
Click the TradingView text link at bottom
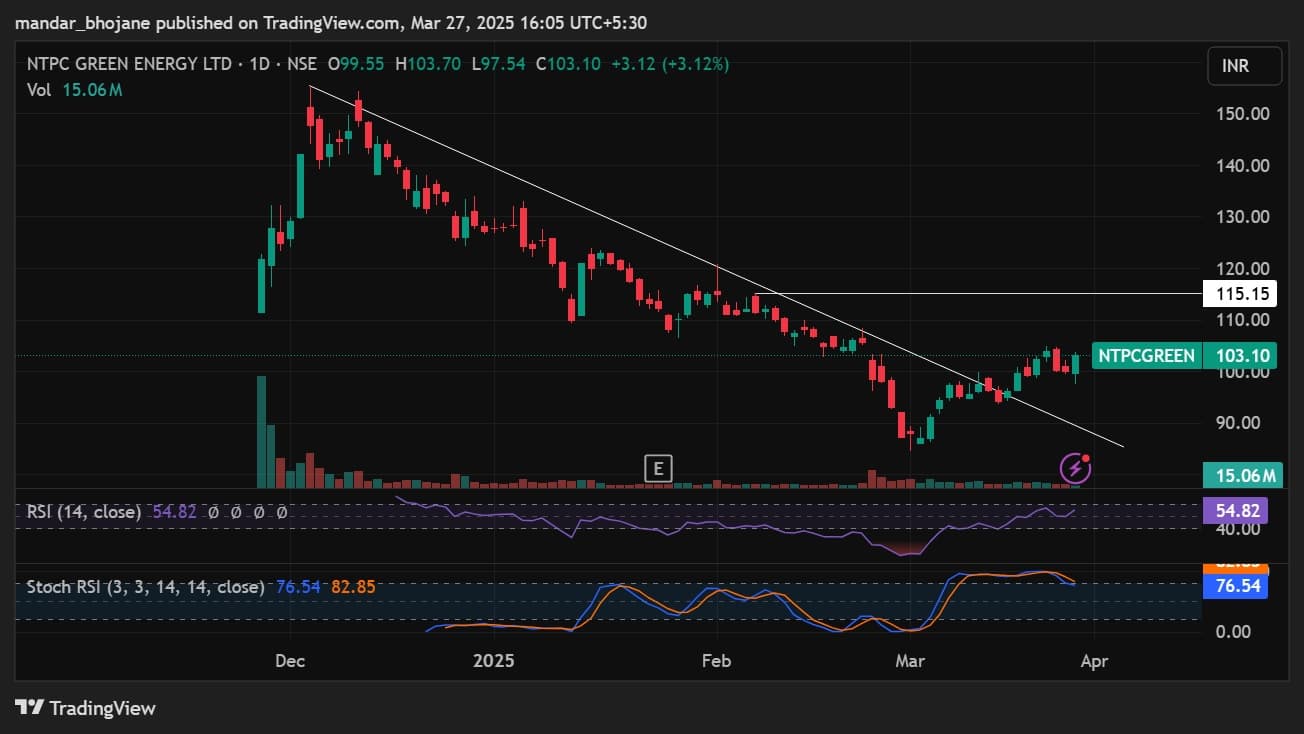(102, 708)
